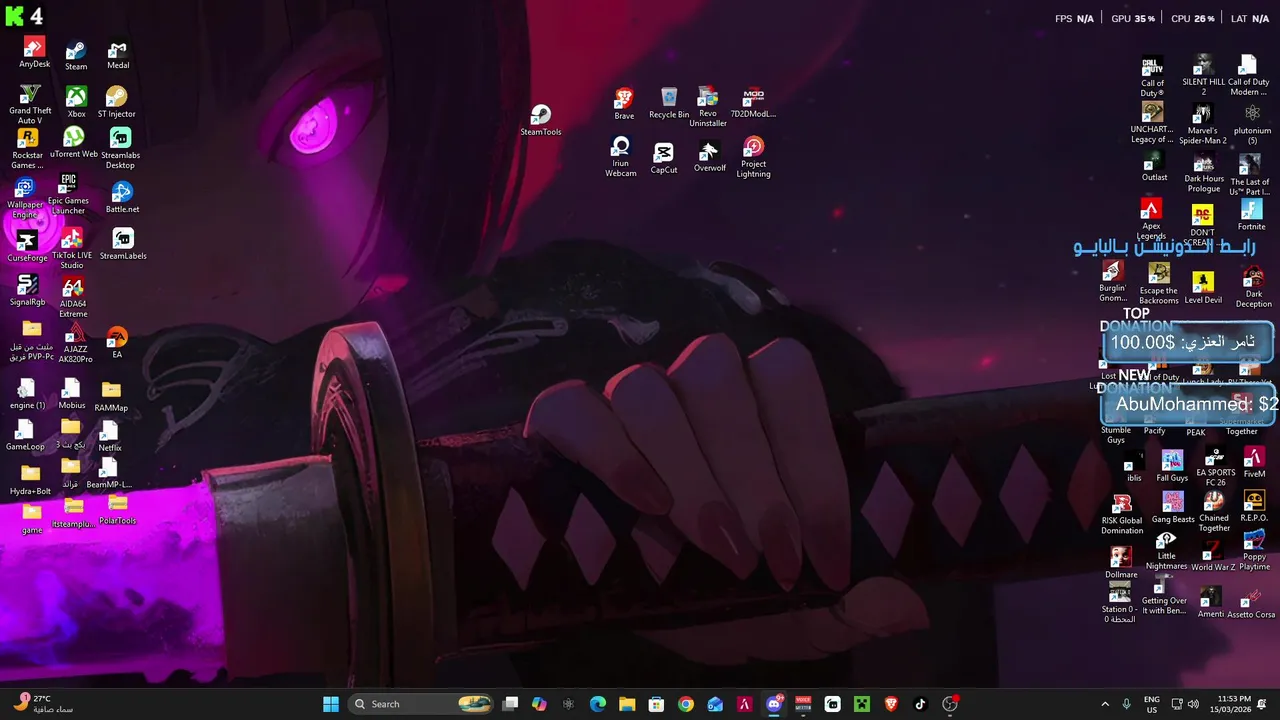
Task: Select the Grand Theft Auto V shortcut
Action: 30,105
